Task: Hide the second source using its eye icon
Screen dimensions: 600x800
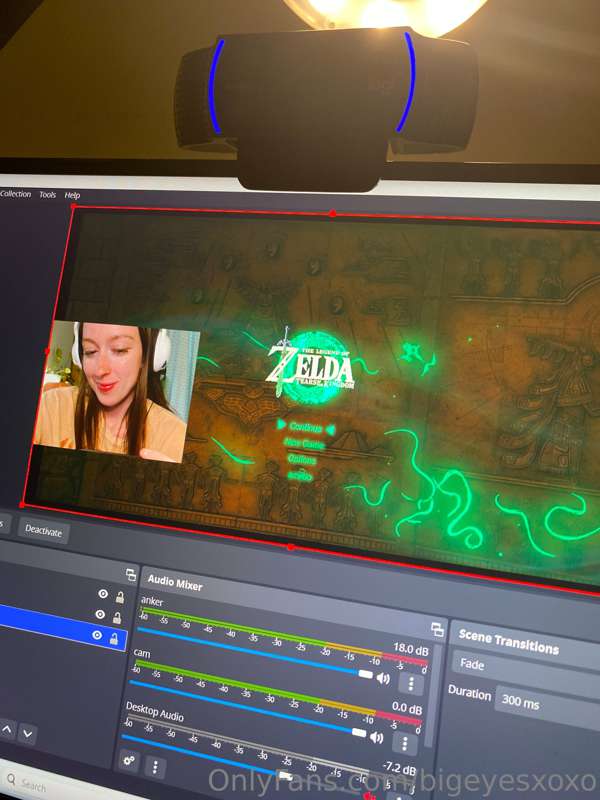Action: tap(101, 614)
